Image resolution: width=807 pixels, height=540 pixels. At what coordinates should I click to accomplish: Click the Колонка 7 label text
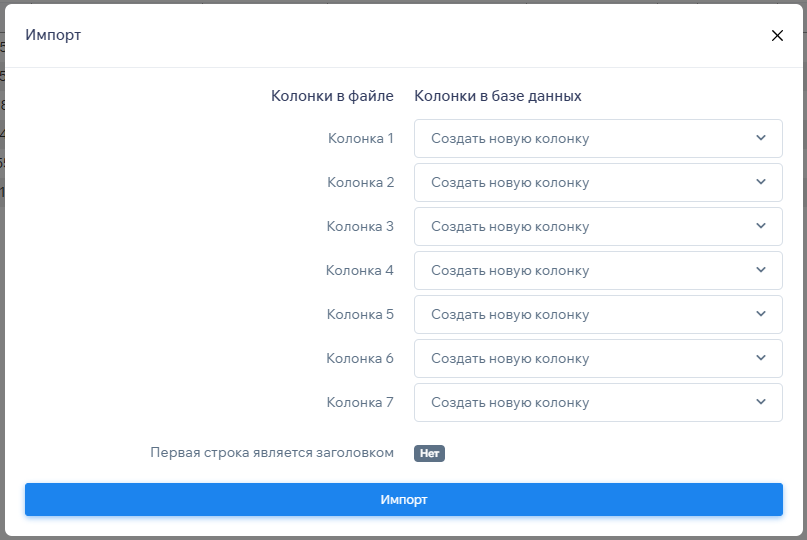click(360, 402)
